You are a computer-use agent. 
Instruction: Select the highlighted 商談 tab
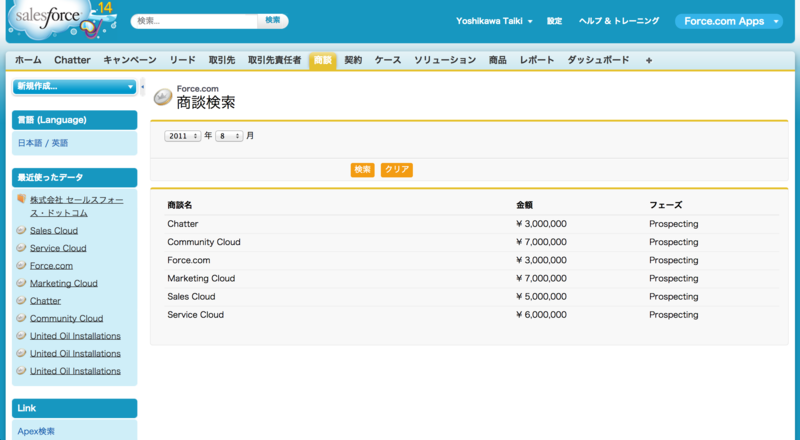pyautogui.click(x=322, y=60)
